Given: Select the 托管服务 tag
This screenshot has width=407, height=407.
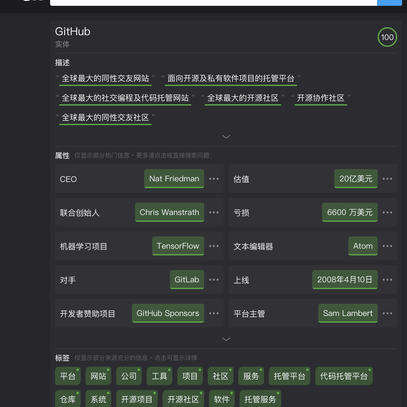Looking at the screenshot, I should 260,399.
